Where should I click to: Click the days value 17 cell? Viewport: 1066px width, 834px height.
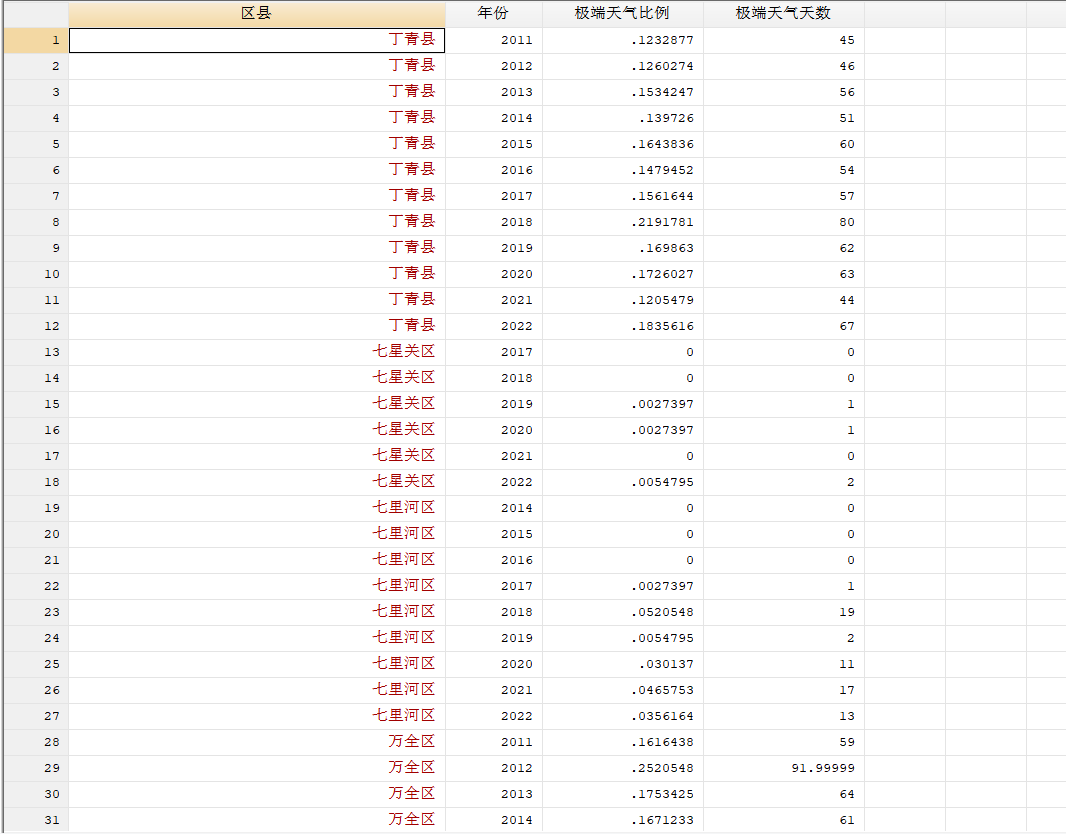[x=784, y=690]
